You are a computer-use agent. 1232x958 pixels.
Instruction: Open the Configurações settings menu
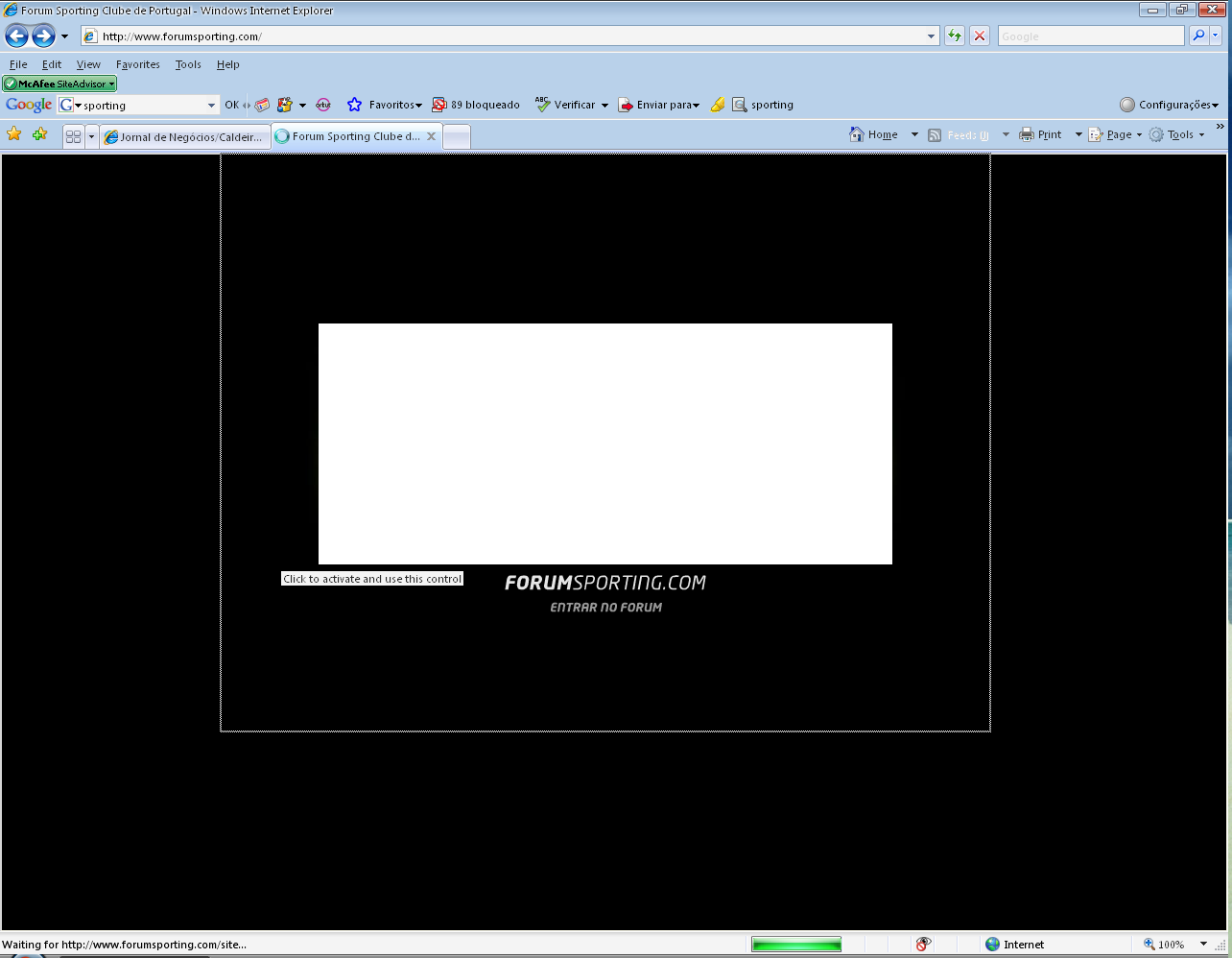click(1169, 106)
